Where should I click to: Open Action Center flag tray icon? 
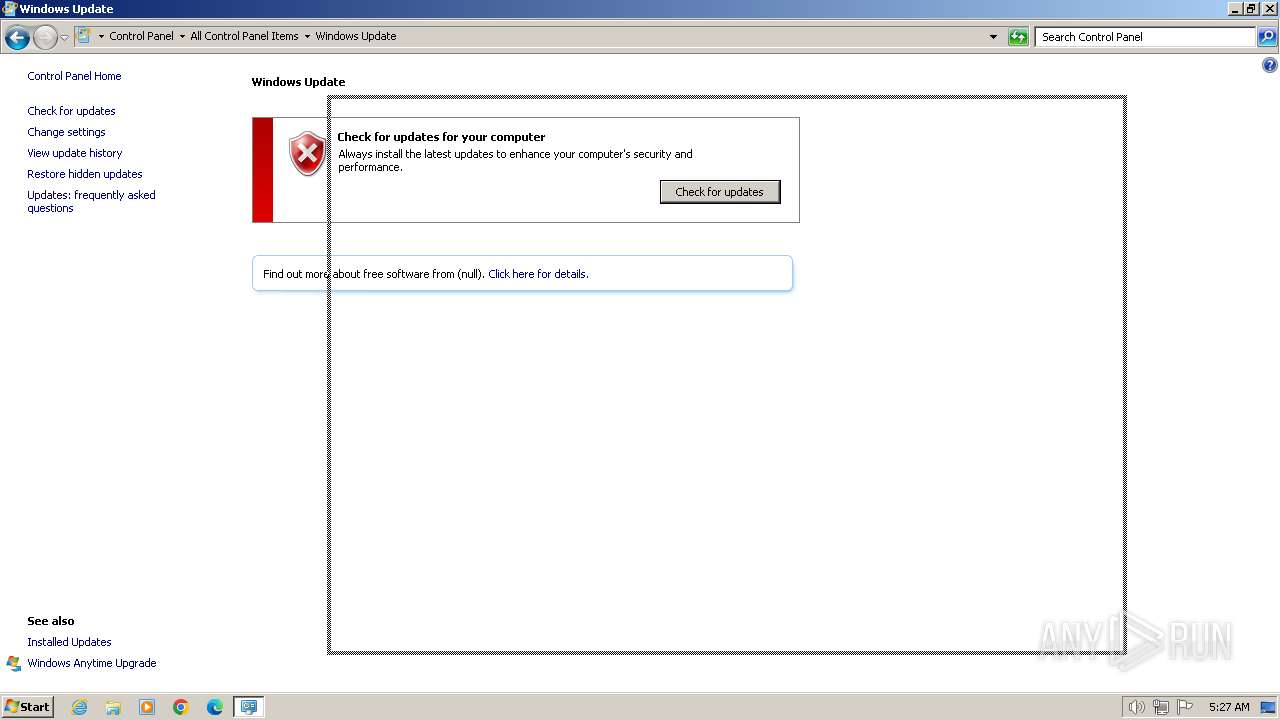pos(1185,707)
